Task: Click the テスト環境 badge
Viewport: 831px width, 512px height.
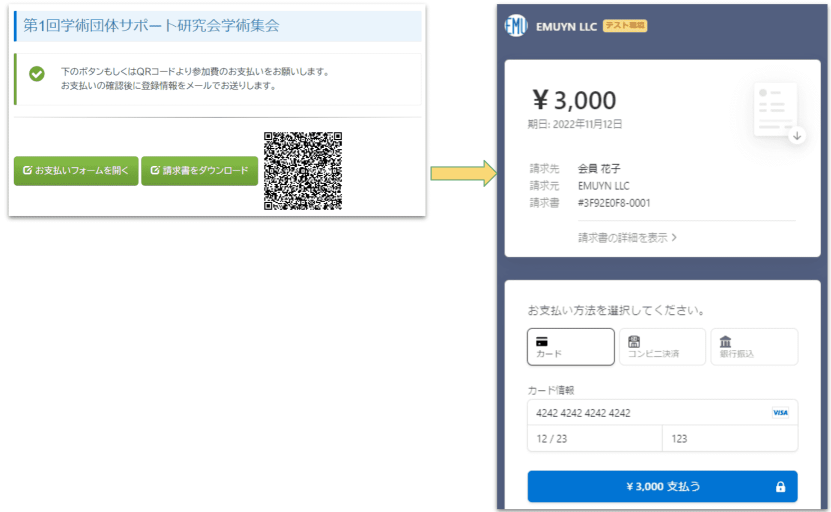Action: [x=625, y=25]
